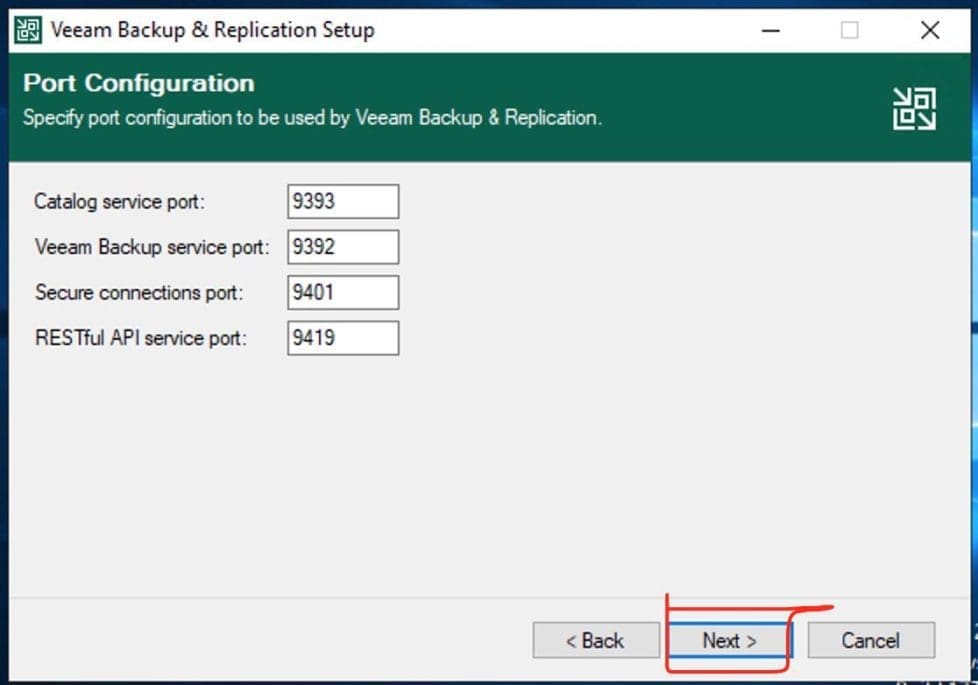Click the "Veeam Backup service port:" label
The height and width of the screenshot is (685, 978).
click(x=152, y=247)
